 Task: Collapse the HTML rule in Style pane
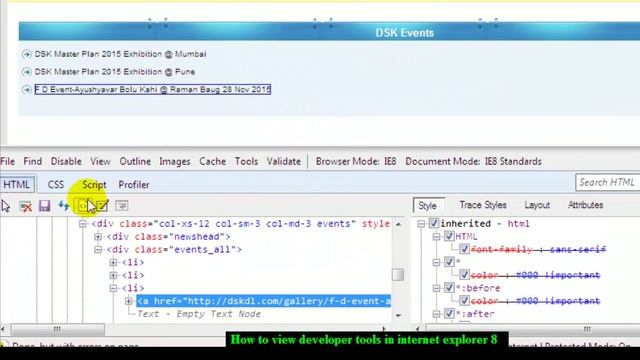(436, 237)
